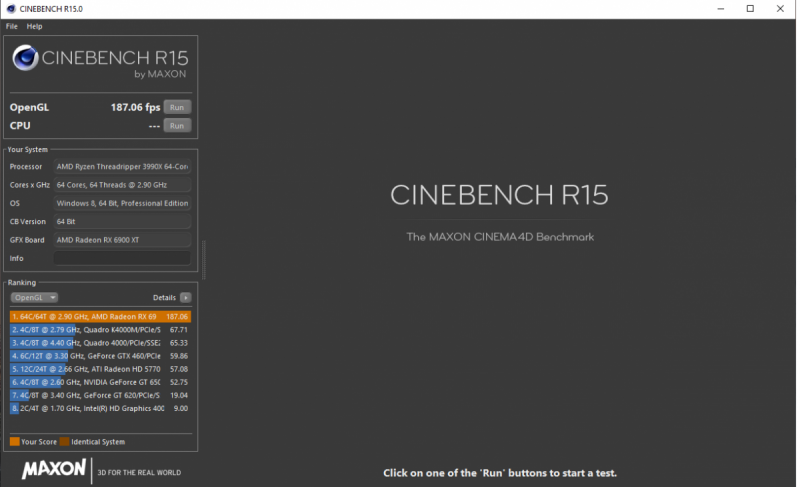Click the GFX Board field Radeon RX 6900 XT
This screenshot has width=800, height=487.
tap(122, 240)
